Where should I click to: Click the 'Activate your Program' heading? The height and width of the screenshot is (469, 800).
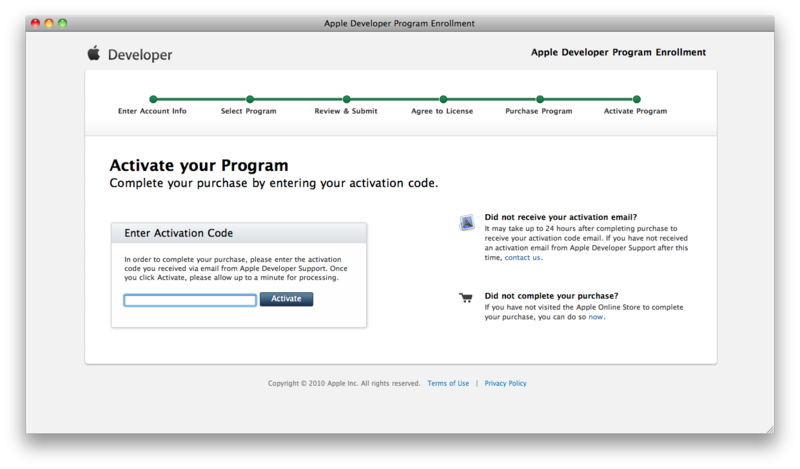[199, 165]
